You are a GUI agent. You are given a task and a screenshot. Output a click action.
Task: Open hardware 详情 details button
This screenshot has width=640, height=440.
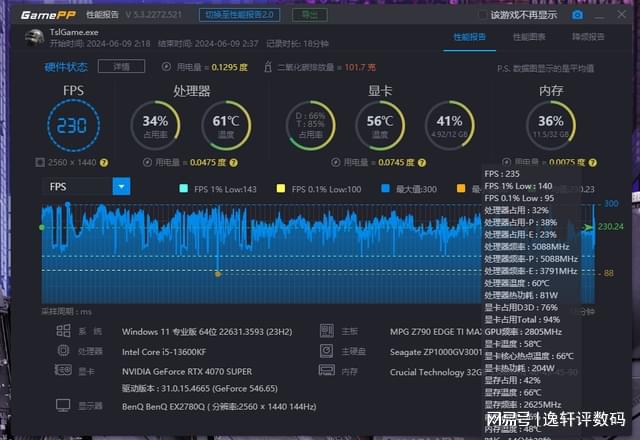click(x=121, y=66)
